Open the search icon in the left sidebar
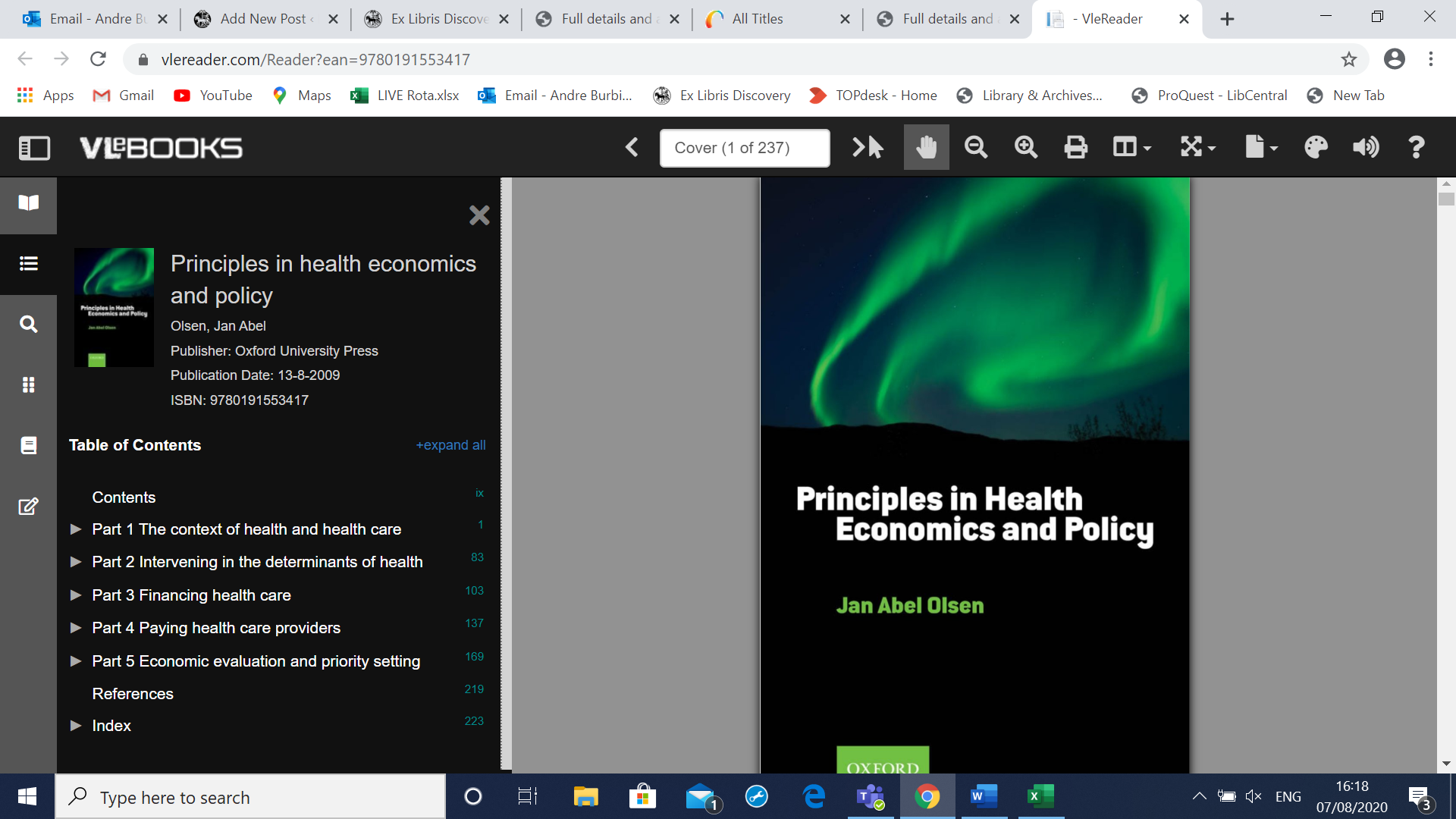The height and width of the screenshot is (819, 1456). point(28,325)
